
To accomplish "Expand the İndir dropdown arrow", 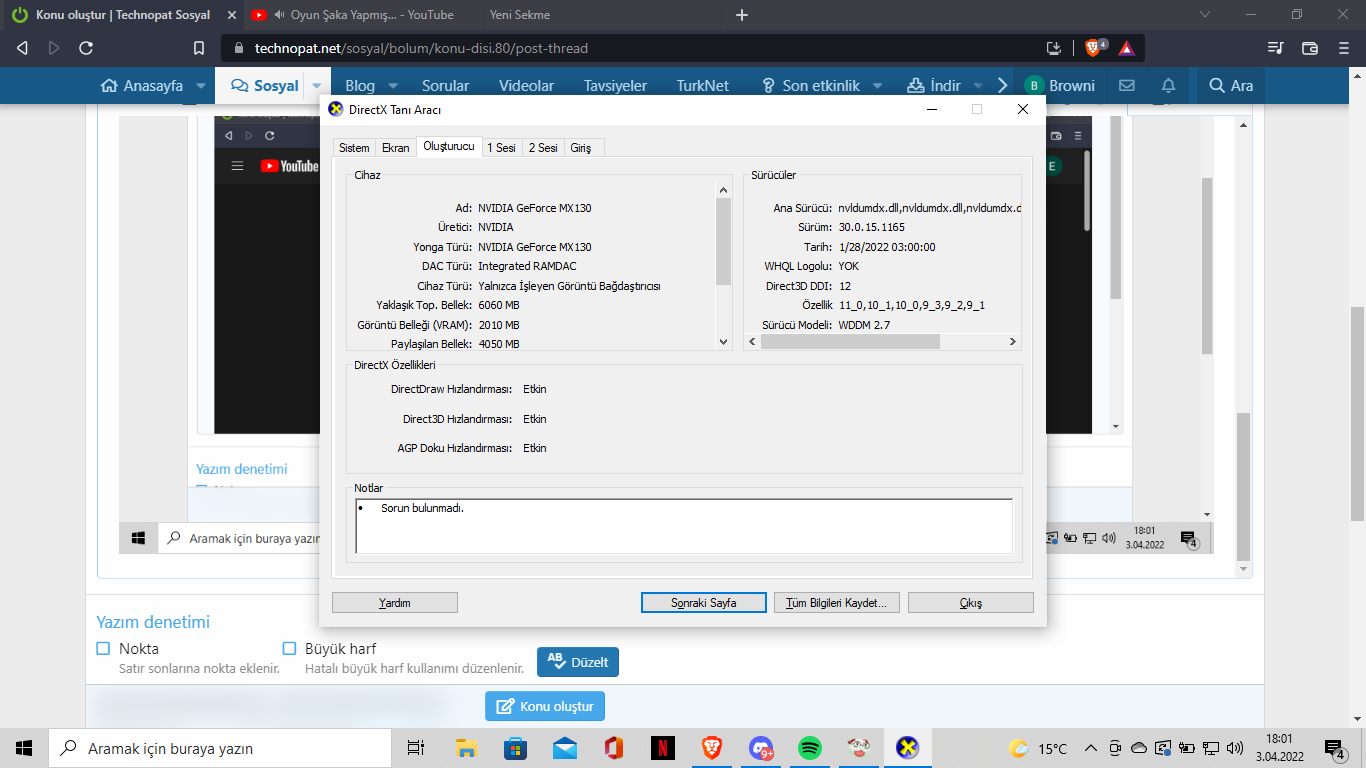I will tap(977, 86).
